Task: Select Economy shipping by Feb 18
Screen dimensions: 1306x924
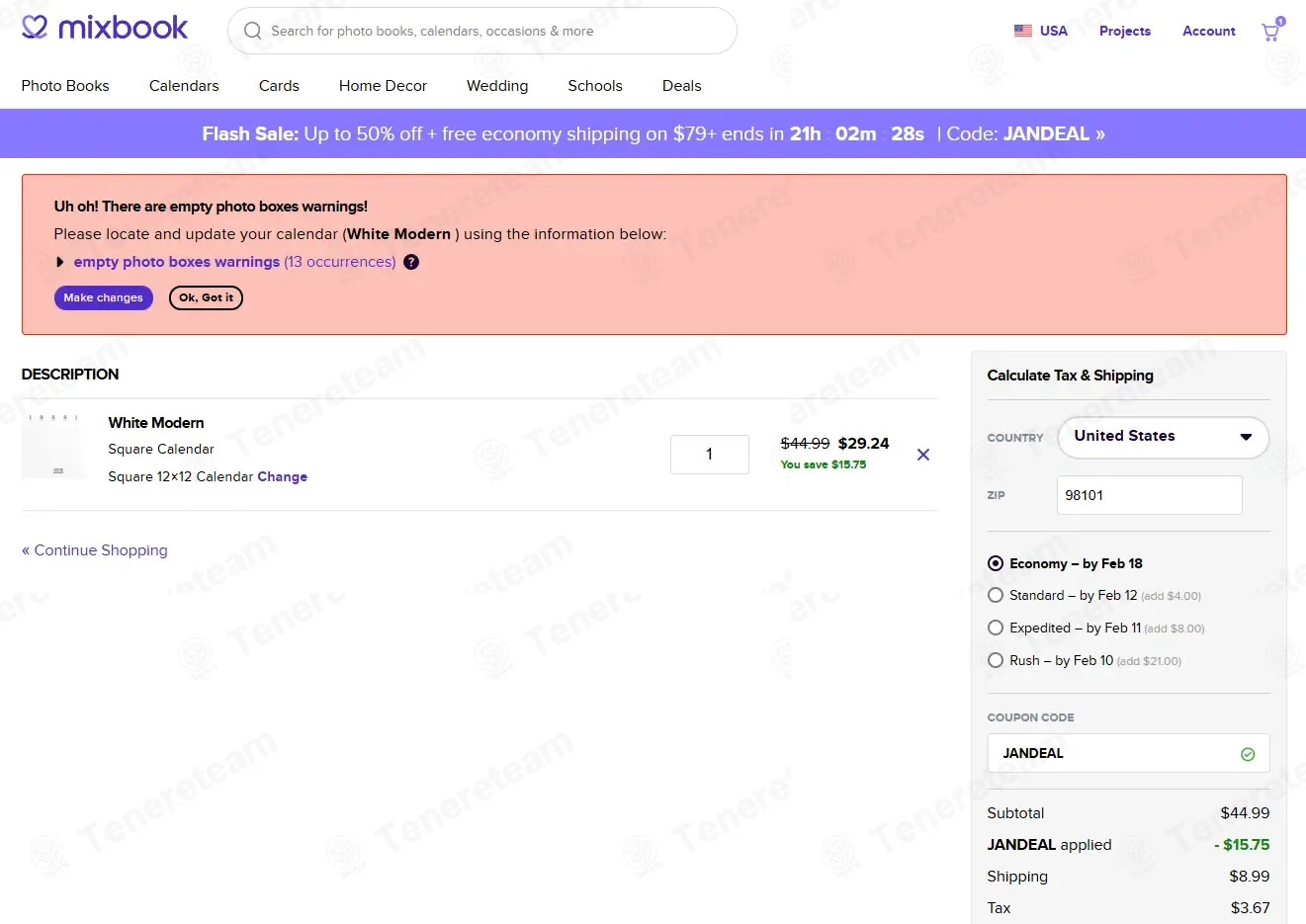Action: pos(996,563)
